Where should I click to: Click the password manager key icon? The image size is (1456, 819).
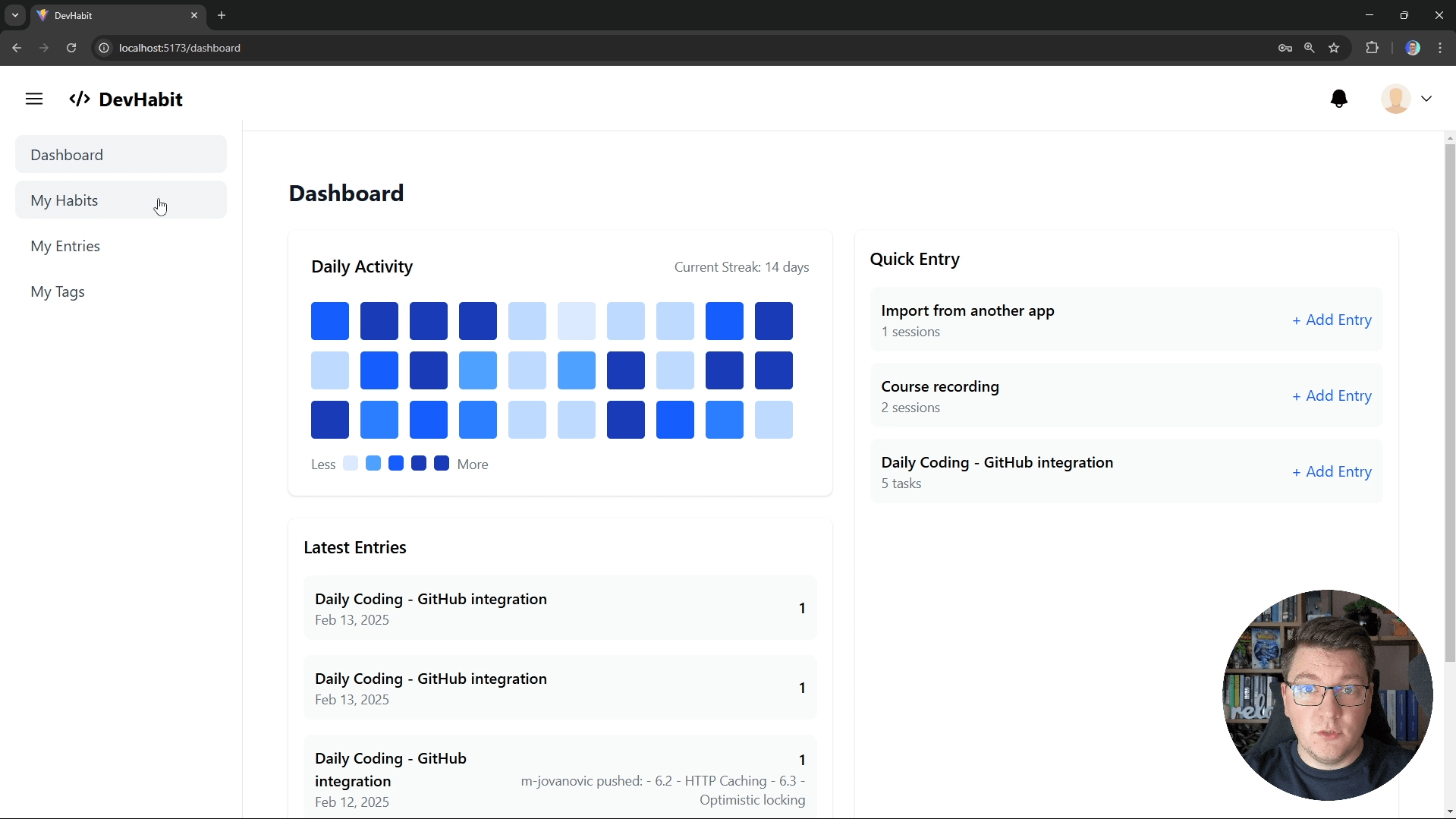click(x=1285, y=48)
